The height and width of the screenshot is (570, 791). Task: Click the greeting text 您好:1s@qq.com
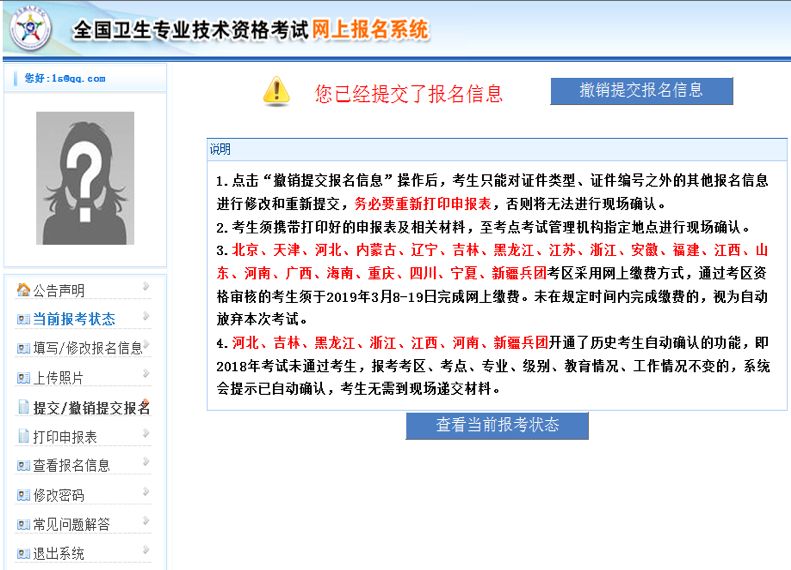click(x=65, y=79)
